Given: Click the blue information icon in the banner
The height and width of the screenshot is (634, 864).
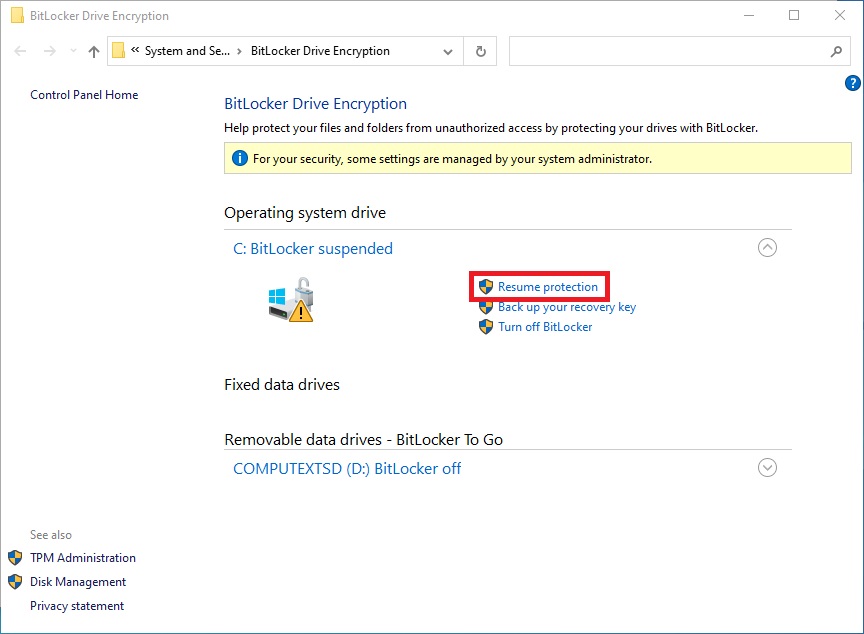Looking at the screenshot, I should (239, 158).
